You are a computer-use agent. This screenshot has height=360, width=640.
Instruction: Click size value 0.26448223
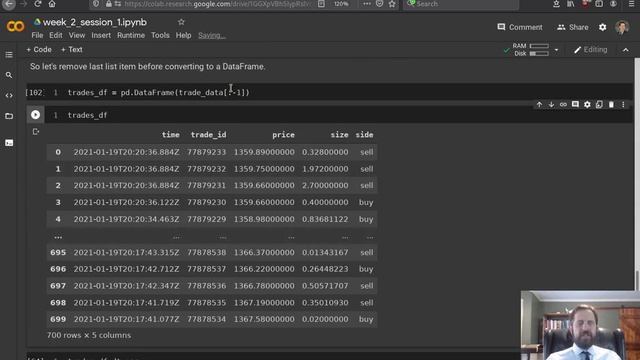[325, 269]
